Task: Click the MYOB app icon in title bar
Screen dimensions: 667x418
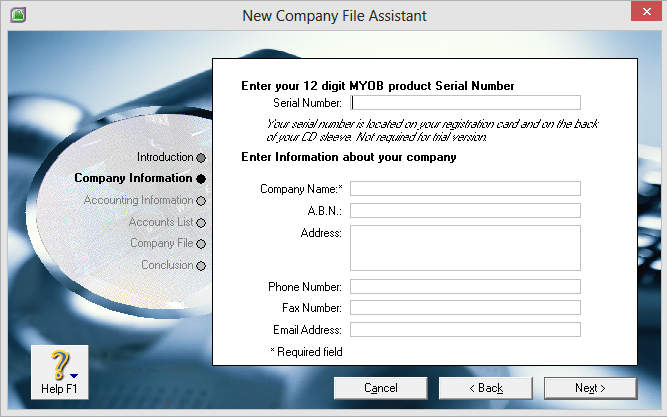Action: tap(18, 15)
